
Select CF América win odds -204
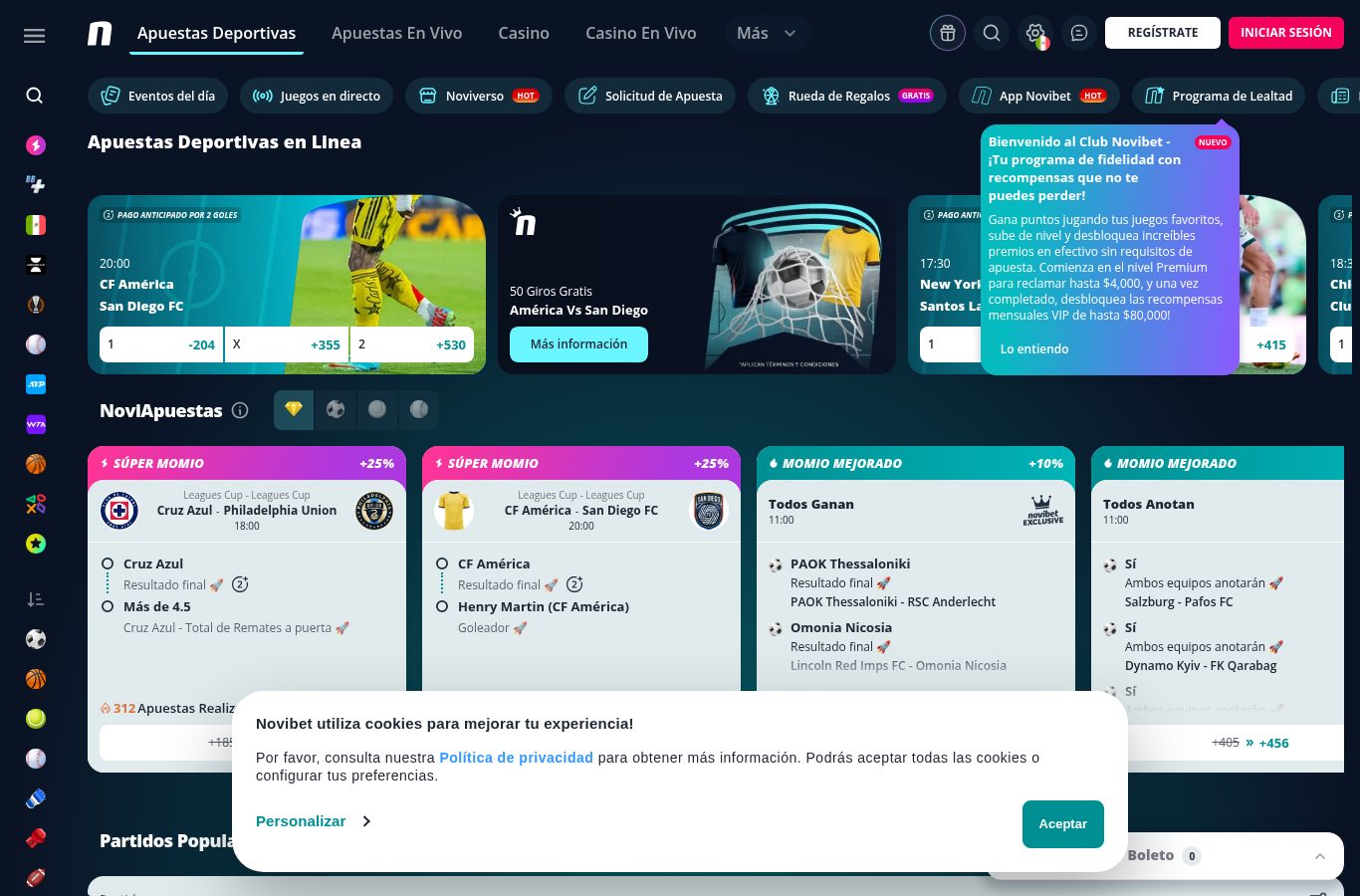pos(161,344)
